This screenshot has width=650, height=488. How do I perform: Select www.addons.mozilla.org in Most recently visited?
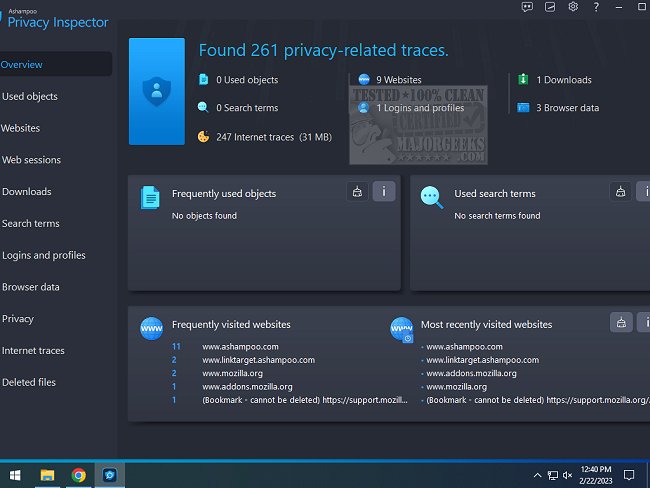471,373
